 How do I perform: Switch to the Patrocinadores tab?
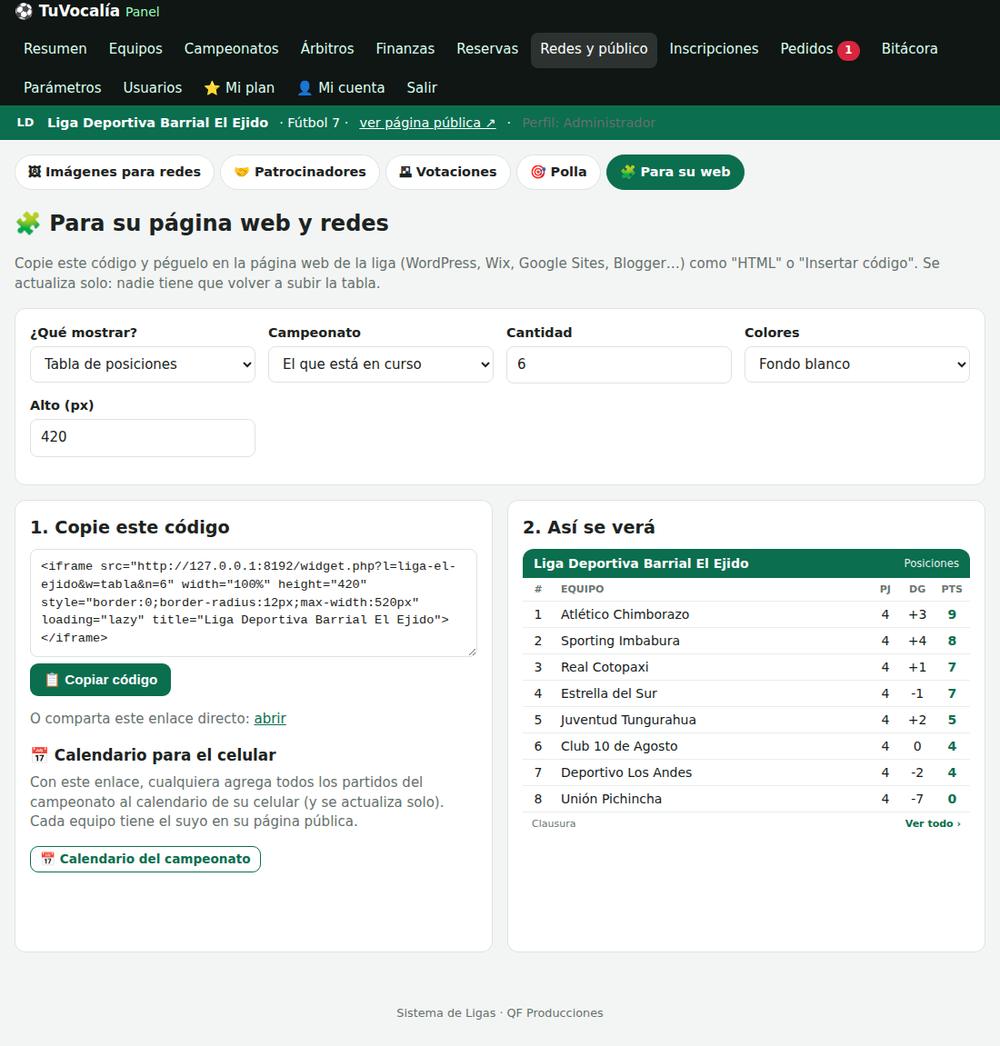300,172
